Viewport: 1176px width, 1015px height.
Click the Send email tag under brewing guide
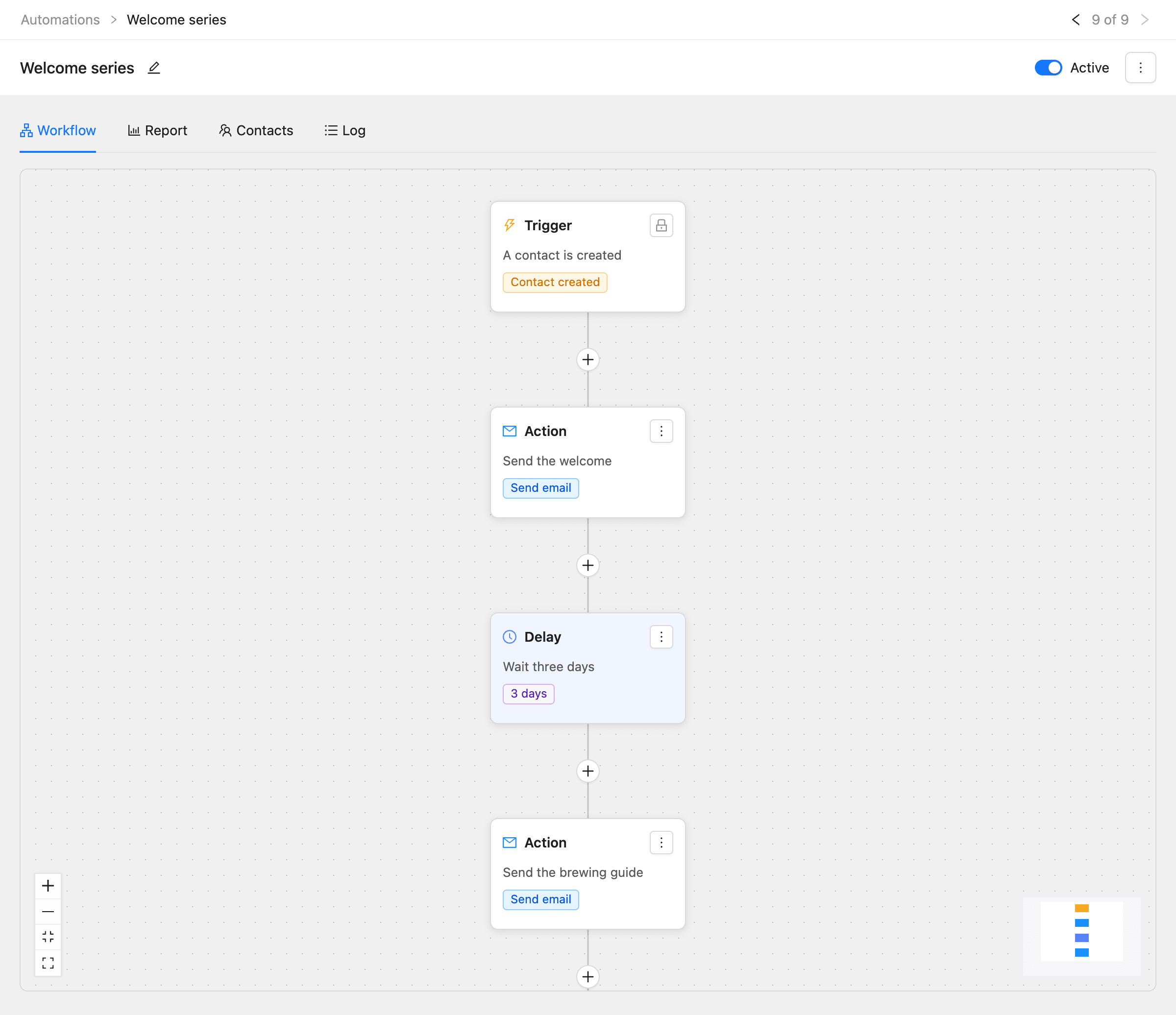pyautogui.click(x=540, y=900)
